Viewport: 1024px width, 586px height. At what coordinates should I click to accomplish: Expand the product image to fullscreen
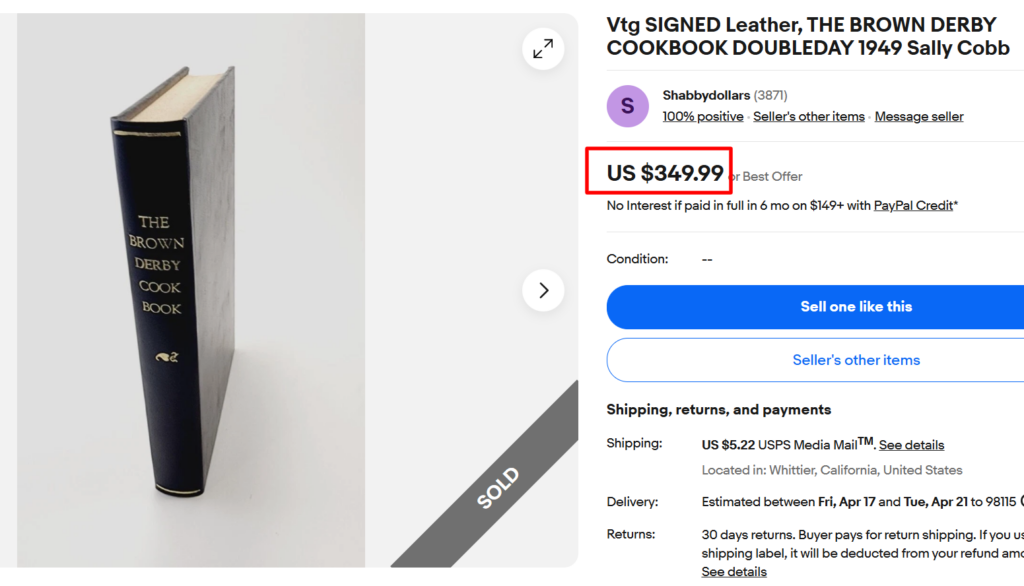pyautogui.click(x=543, y=48)
